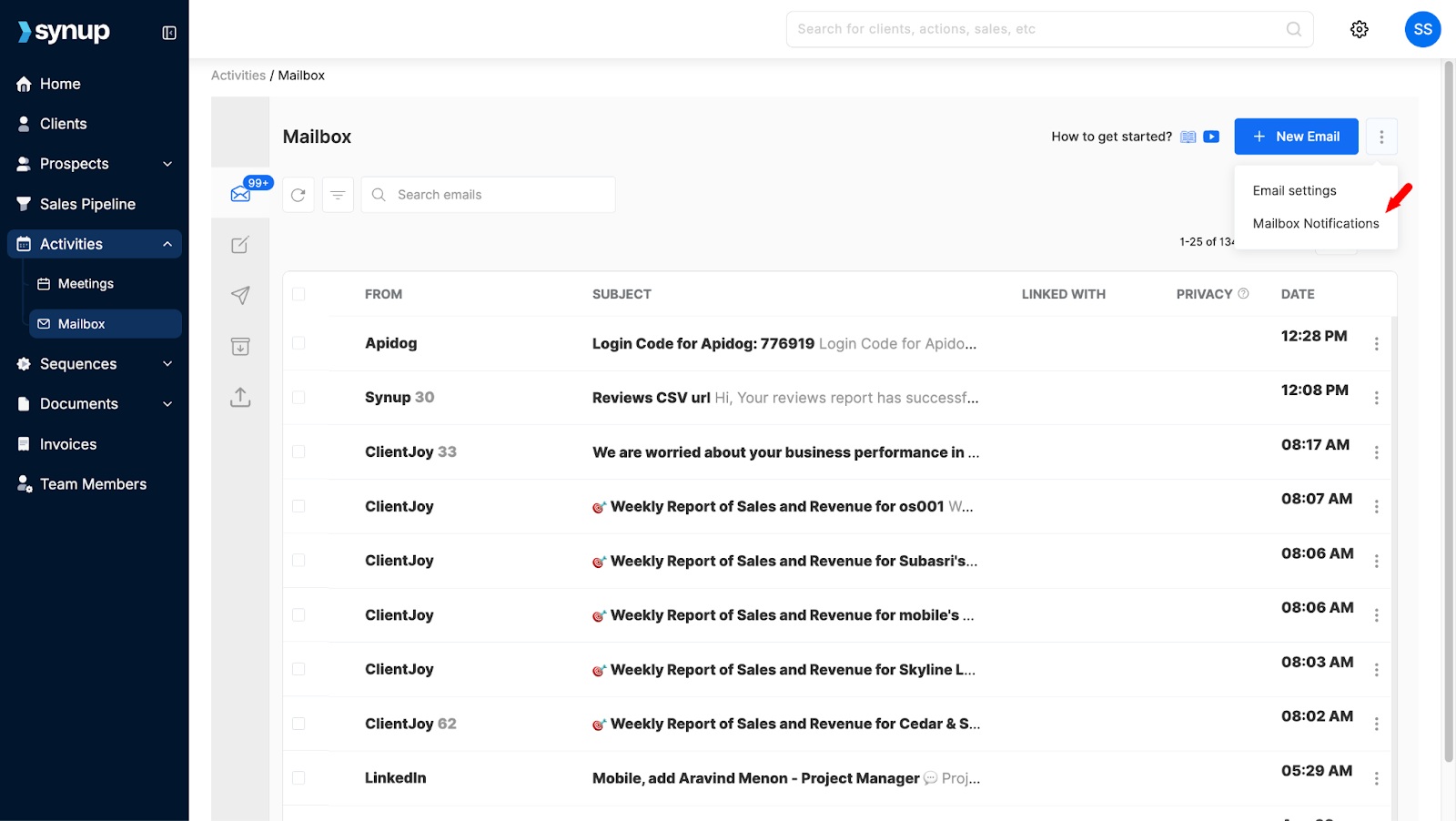This screenshot has height=821, width=1456.
Task: Select the ClientJoy 33 email checkbox
Action: point(298,452)
